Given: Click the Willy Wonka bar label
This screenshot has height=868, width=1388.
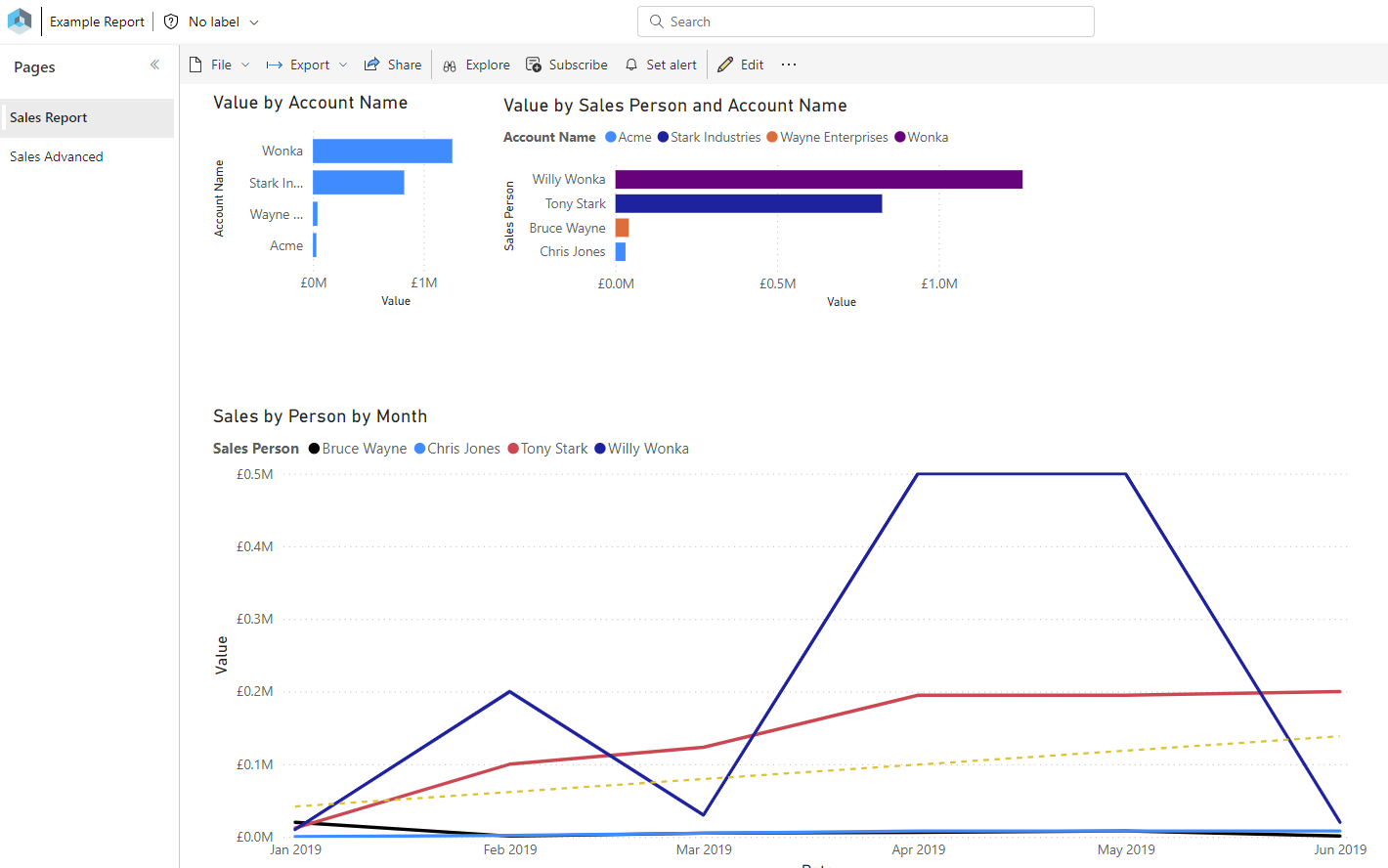Looking at the screenshot, I should (x=569, y=179).
